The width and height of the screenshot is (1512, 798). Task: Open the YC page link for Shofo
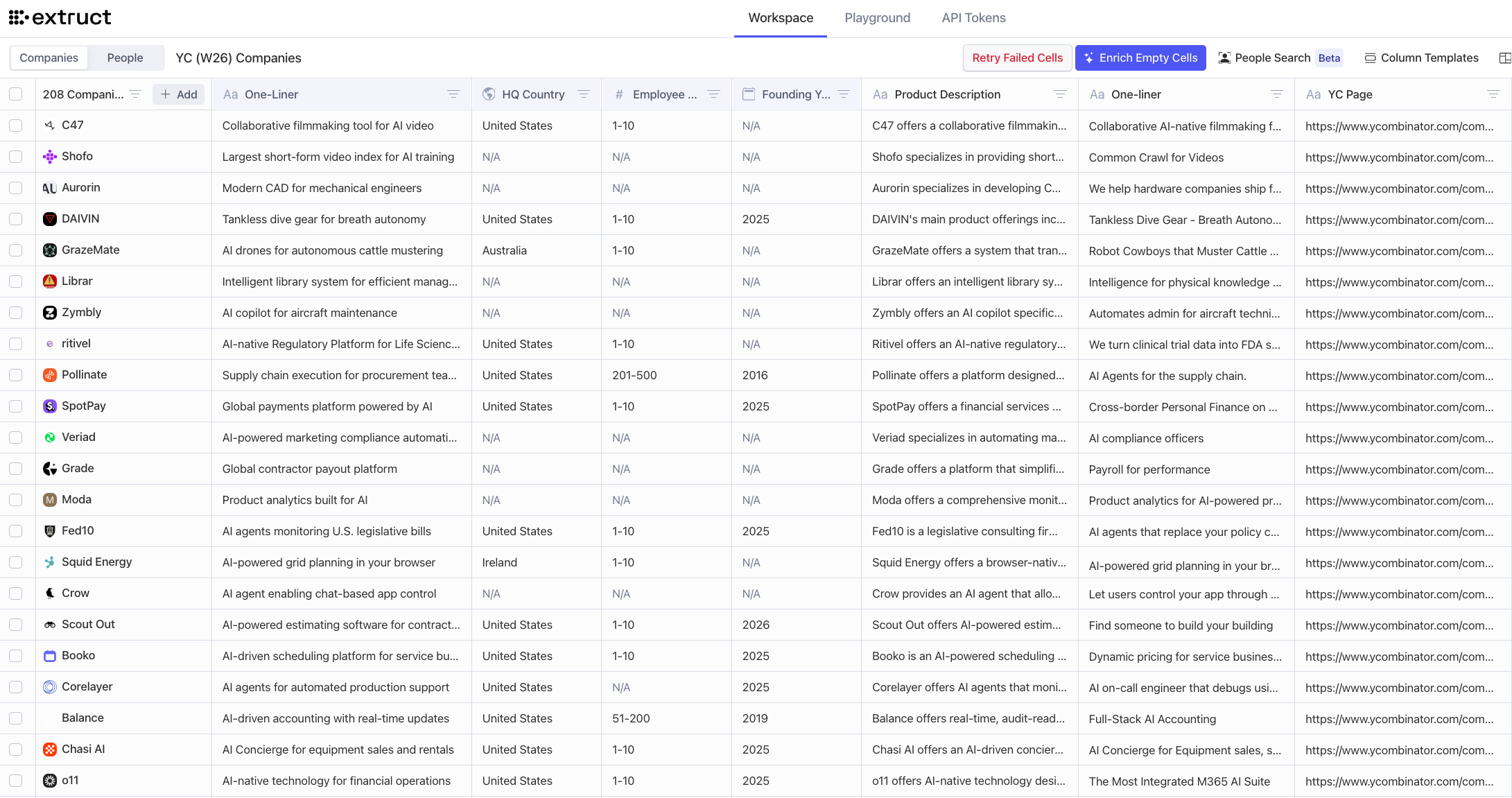tap(1400, 157)
